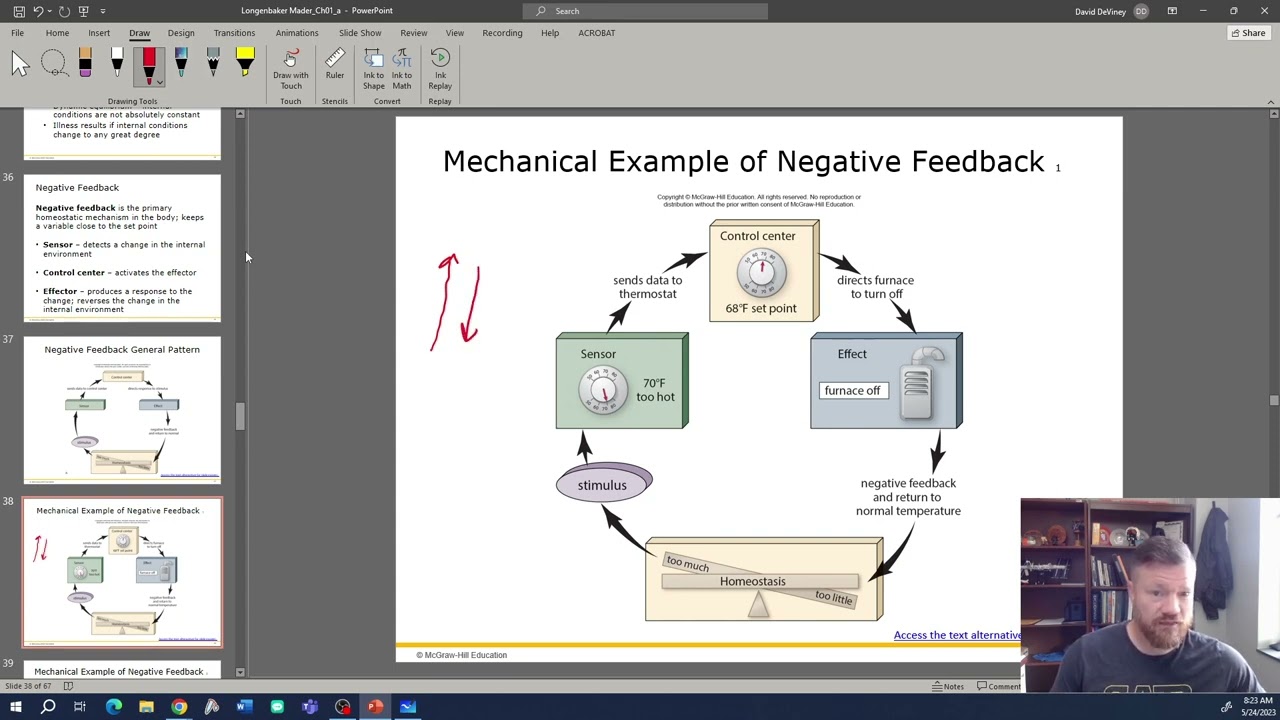The width and height of the screenshot is (1280, 720).
Task: Redo the last action
Action: [x=63, y=11]
